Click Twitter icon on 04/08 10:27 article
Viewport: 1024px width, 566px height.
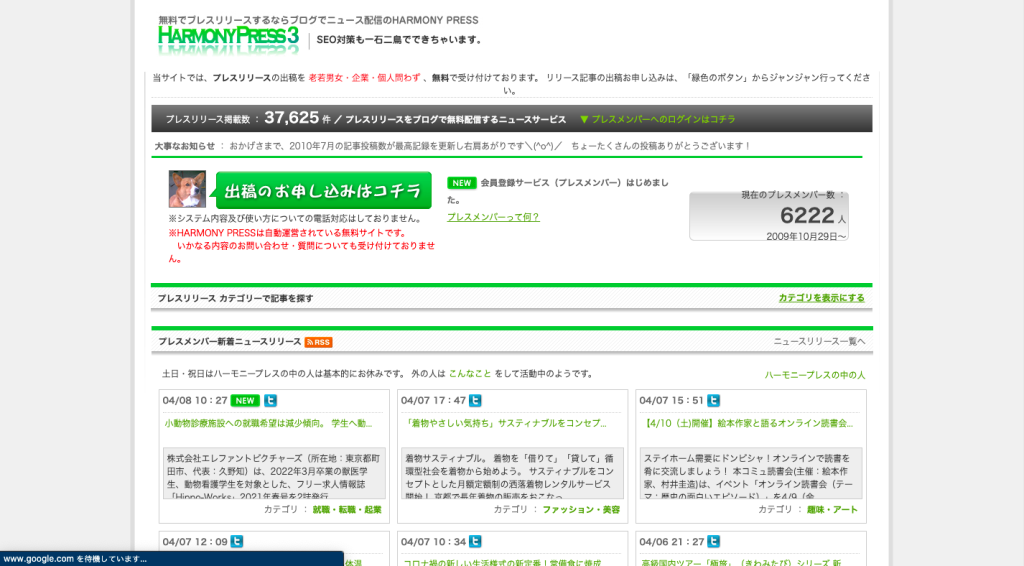click(x=271, y=401)
